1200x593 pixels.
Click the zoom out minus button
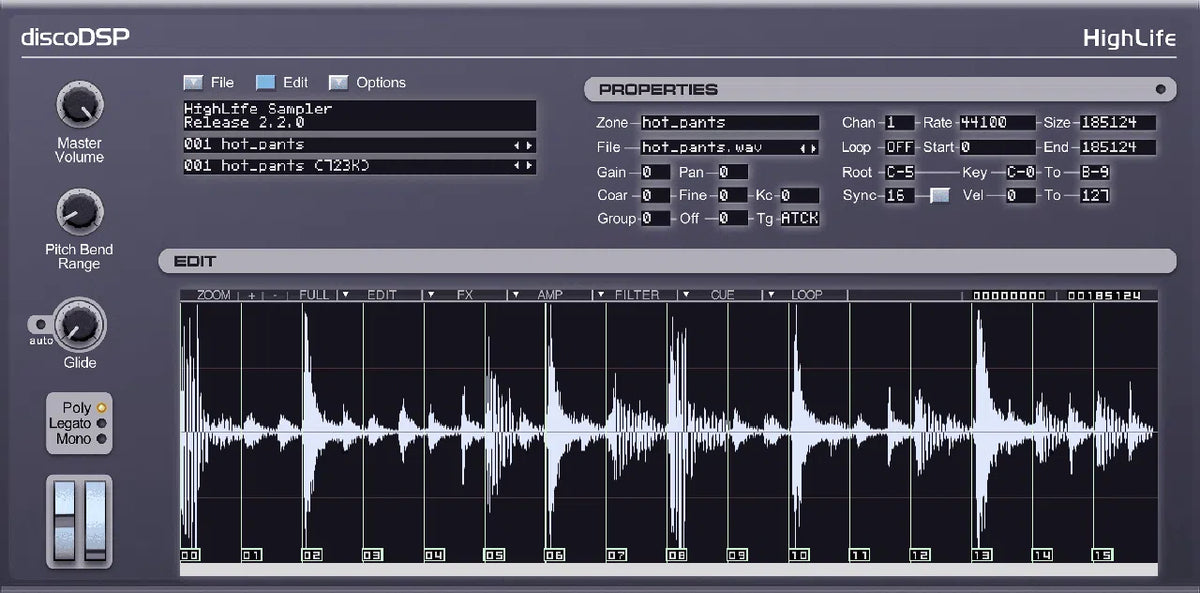coord(275,295)
